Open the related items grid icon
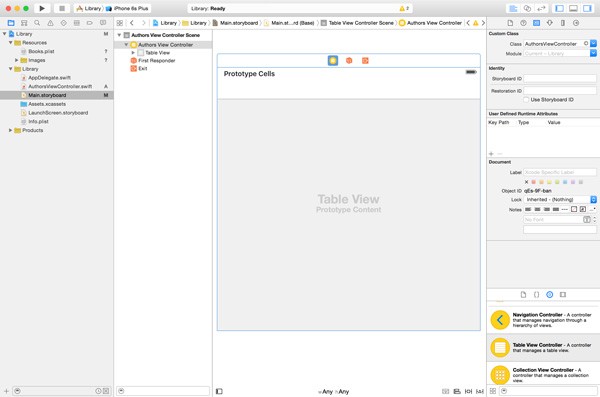 (x=120, y=23)
